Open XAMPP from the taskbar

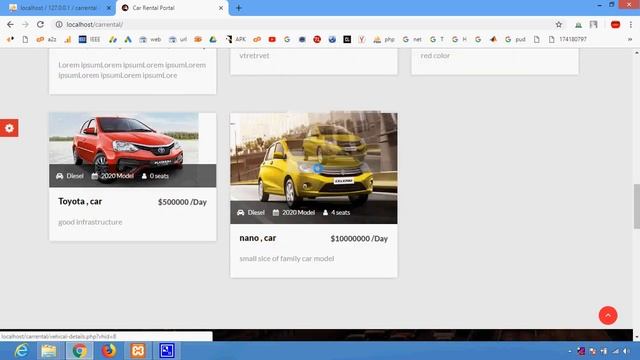point(138,351)
